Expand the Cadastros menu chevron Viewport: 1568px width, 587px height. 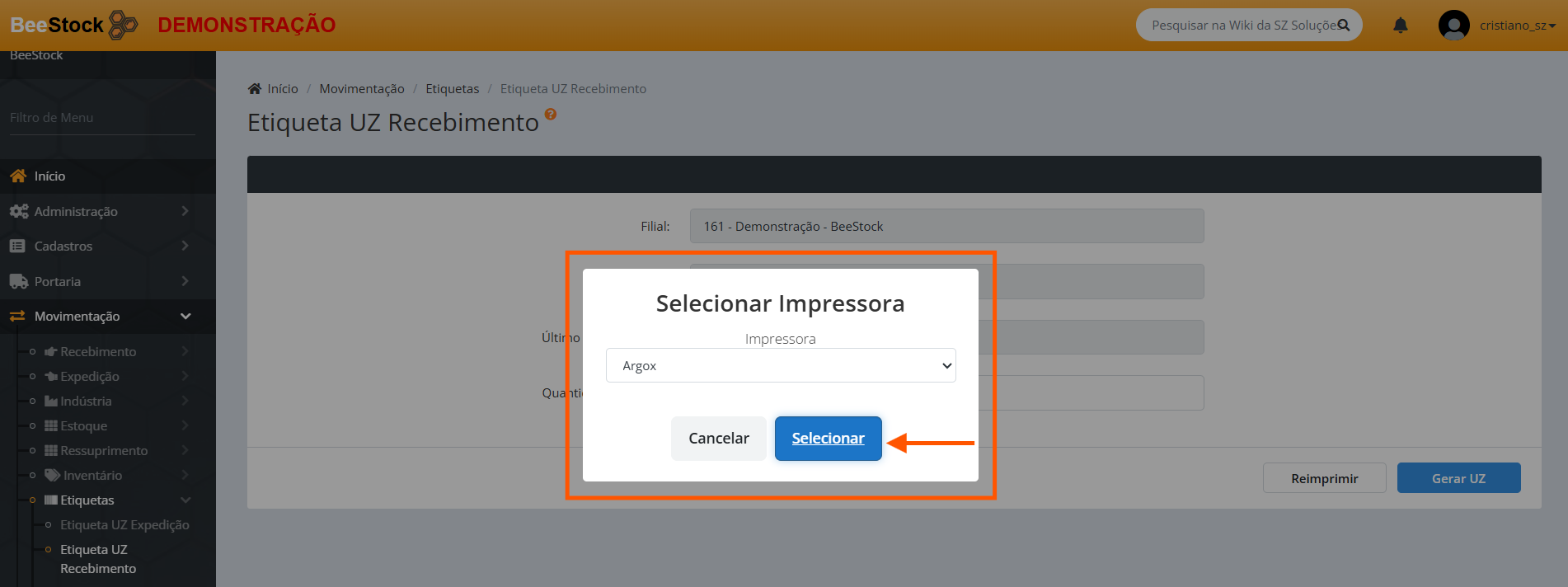[x=185, y=247]
